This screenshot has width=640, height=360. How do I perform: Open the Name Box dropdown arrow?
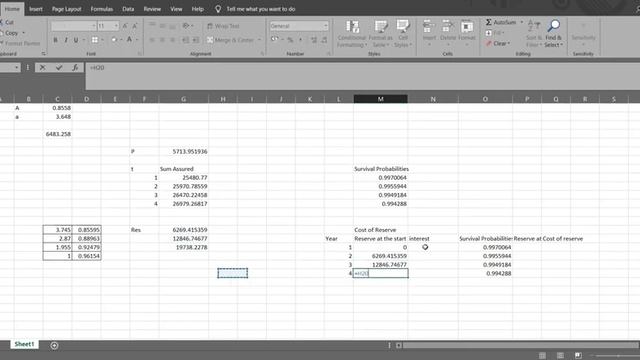tap(16, 67)
